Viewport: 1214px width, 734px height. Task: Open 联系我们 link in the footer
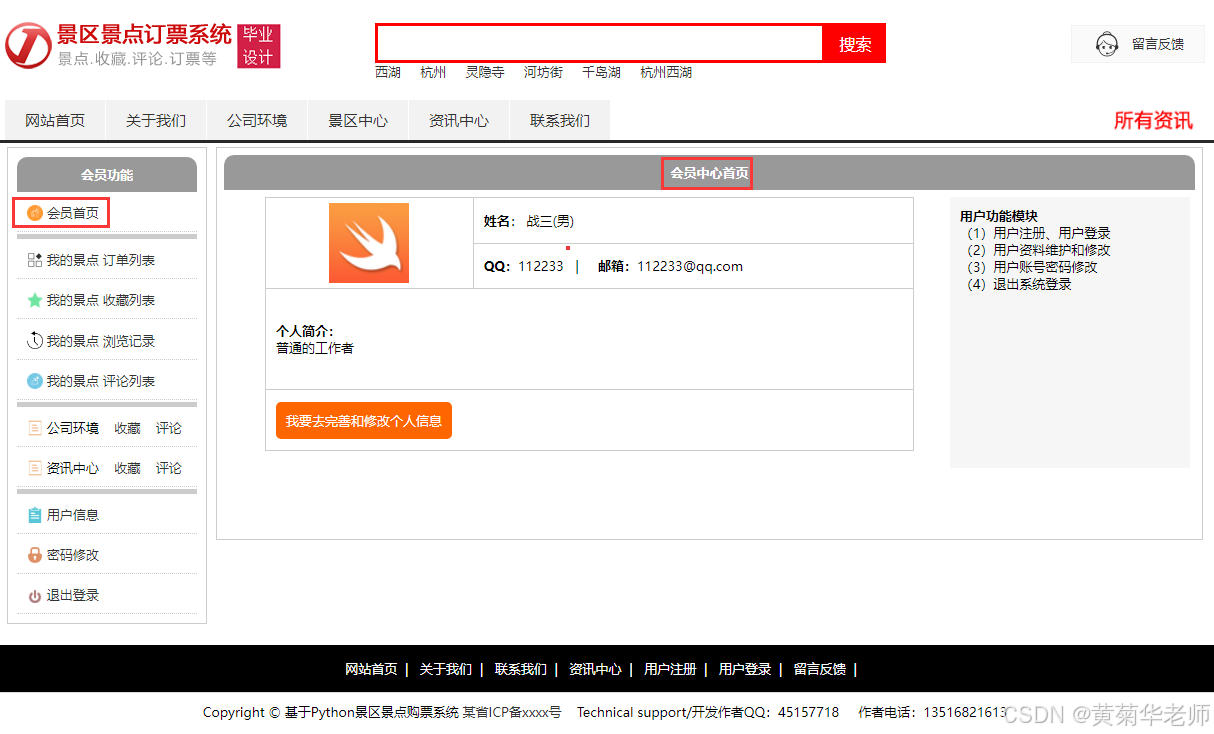(x=521, y=669)
